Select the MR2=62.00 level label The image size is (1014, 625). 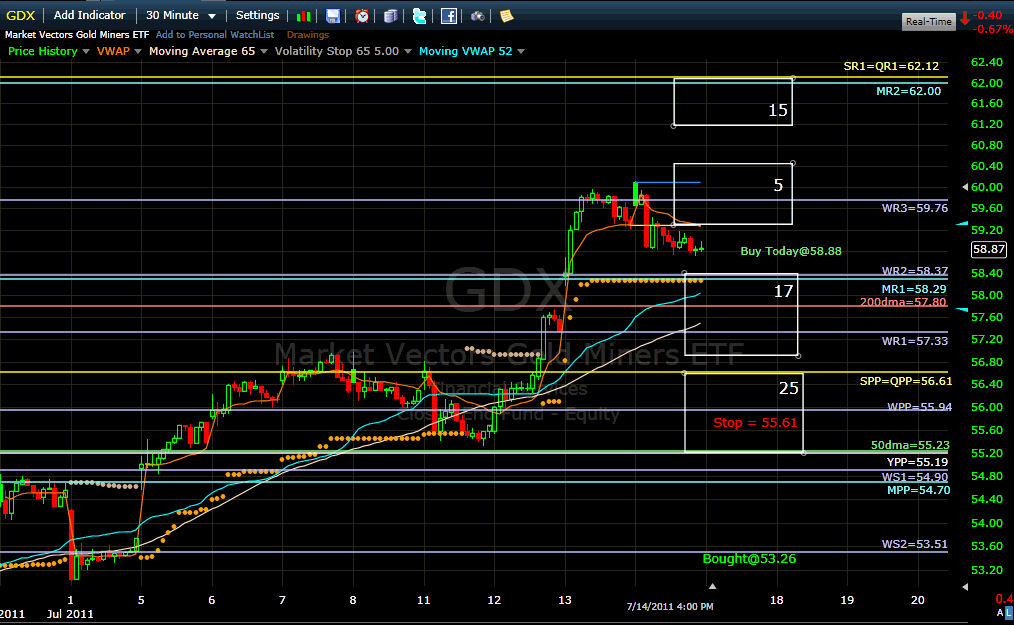[909, 91]
